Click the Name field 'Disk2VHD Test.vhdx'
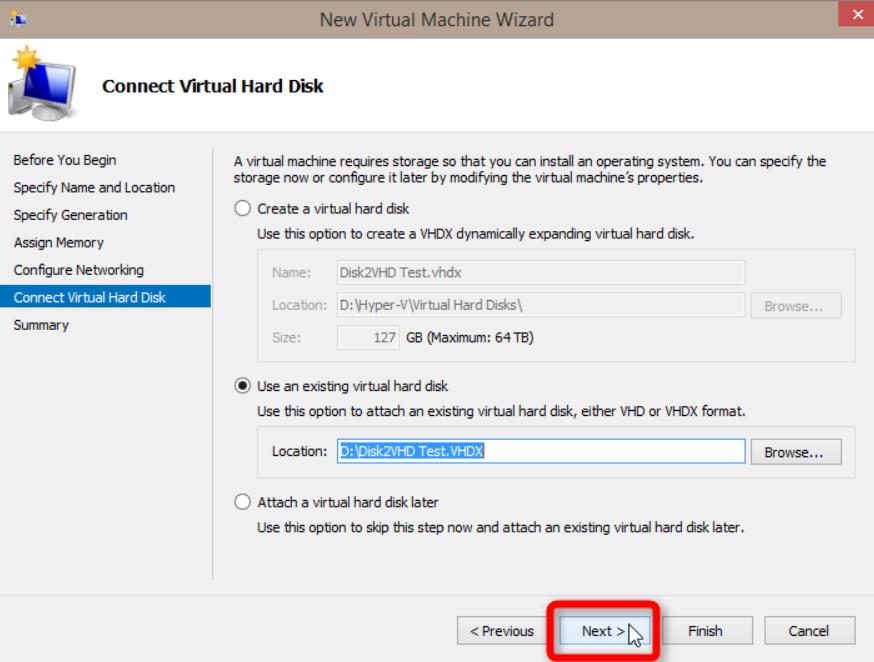Image resolution: width=874 pixels, height=662 pixels. click(x=541, y=272)
